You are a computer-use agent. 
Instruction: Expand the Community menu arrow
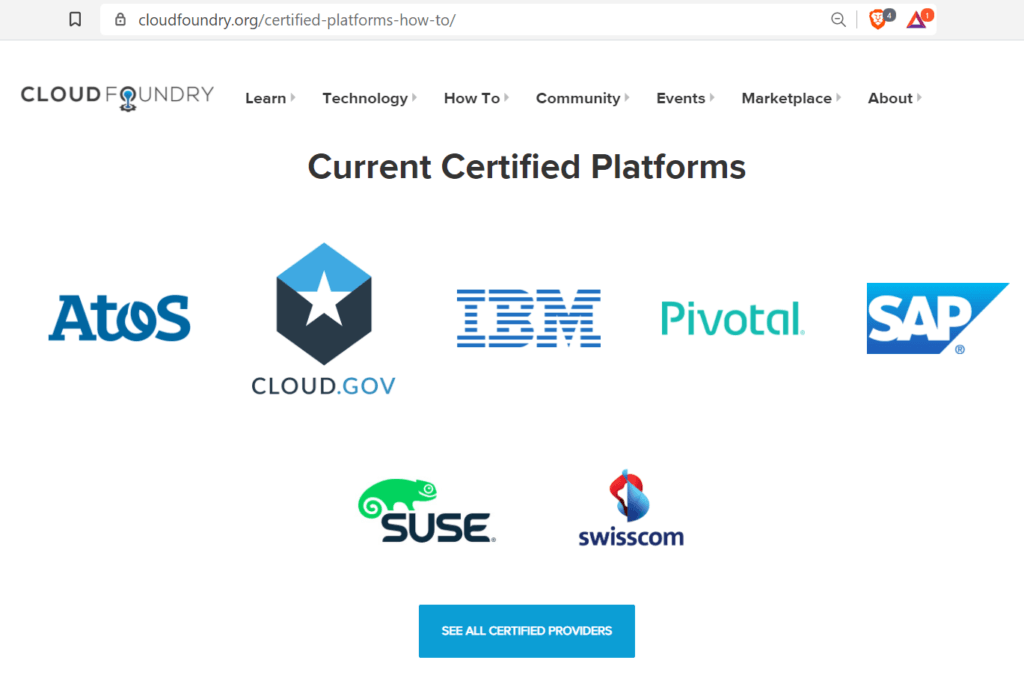click(627, 97)
